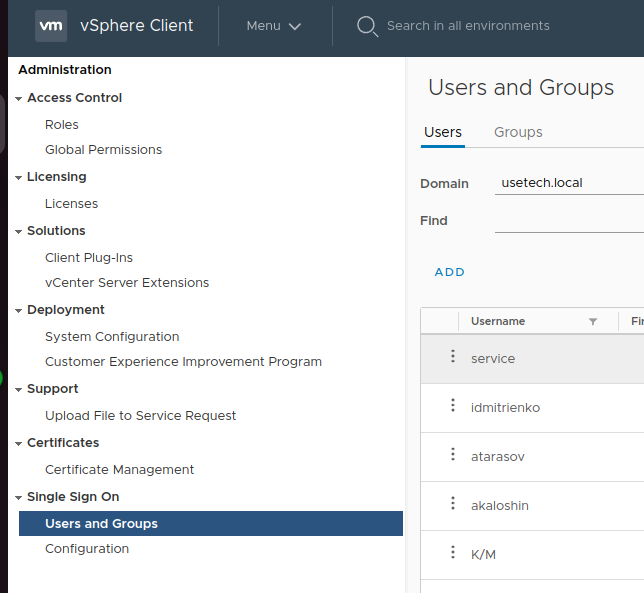The height and width of the screenshot is (593, 644).
Task: Select the akaloshin user row
Action: [532, 506]
